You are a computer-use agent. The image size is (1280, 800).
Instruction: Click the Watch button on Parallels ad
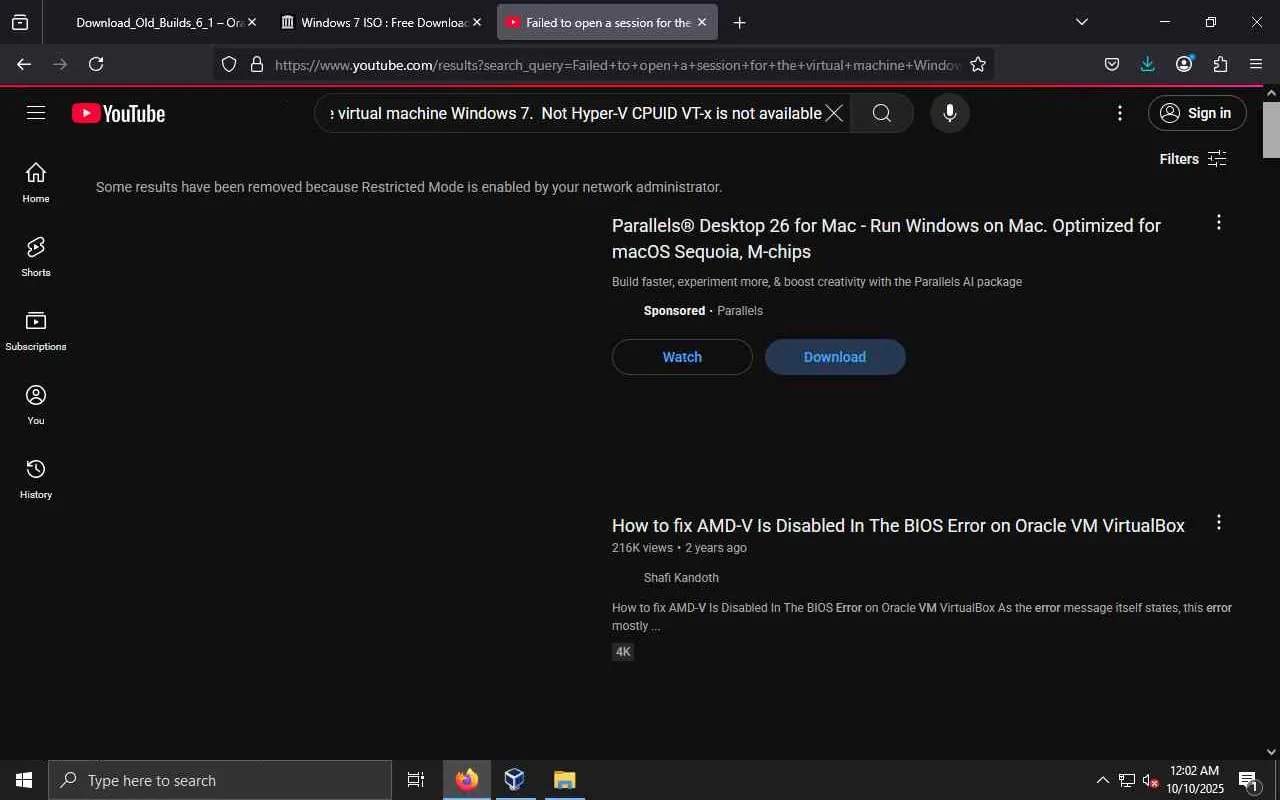click(682, 357)
